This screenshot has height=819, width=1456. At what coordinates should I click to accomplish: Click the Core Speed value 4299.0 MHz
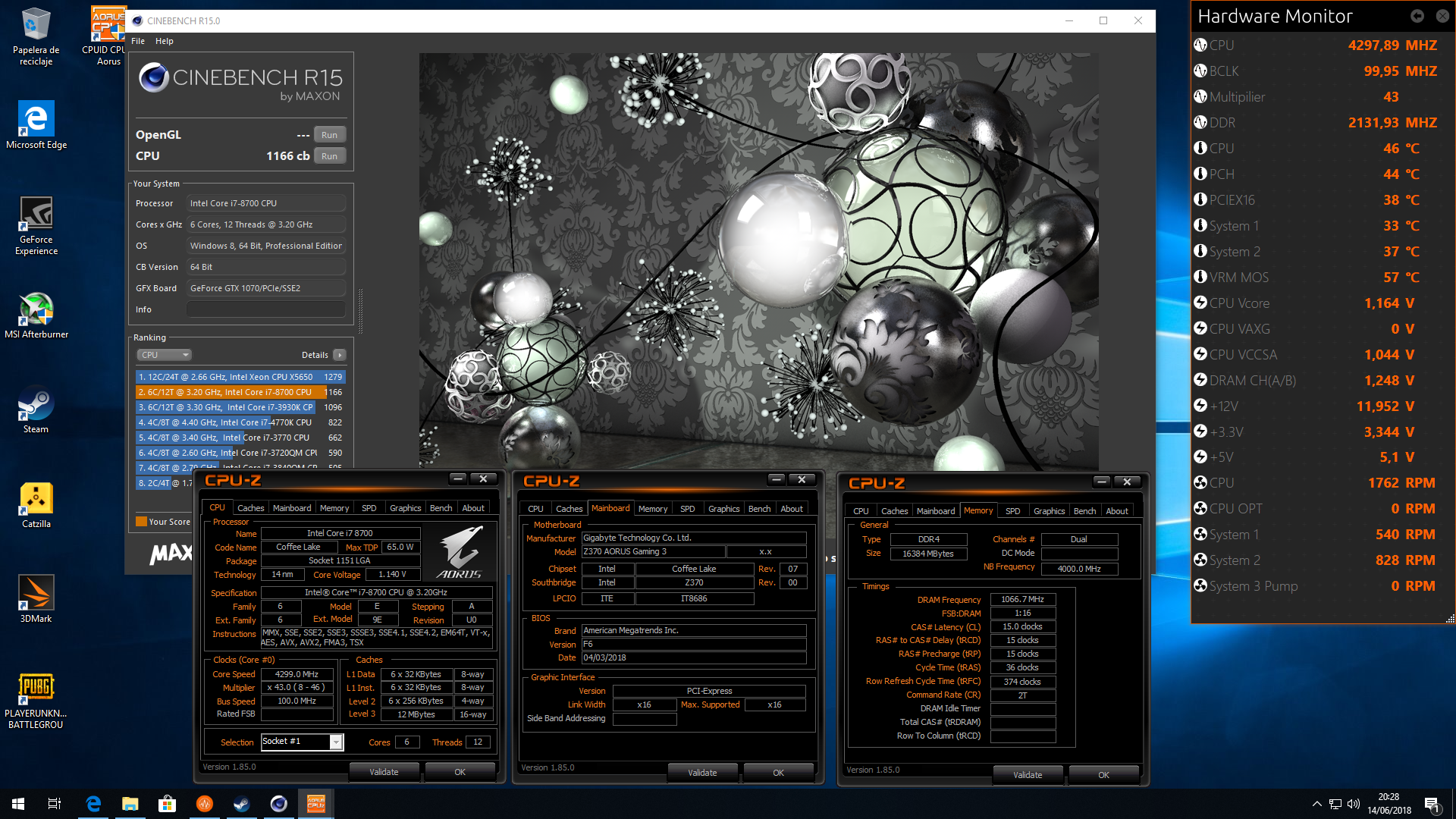pos(297,674)
